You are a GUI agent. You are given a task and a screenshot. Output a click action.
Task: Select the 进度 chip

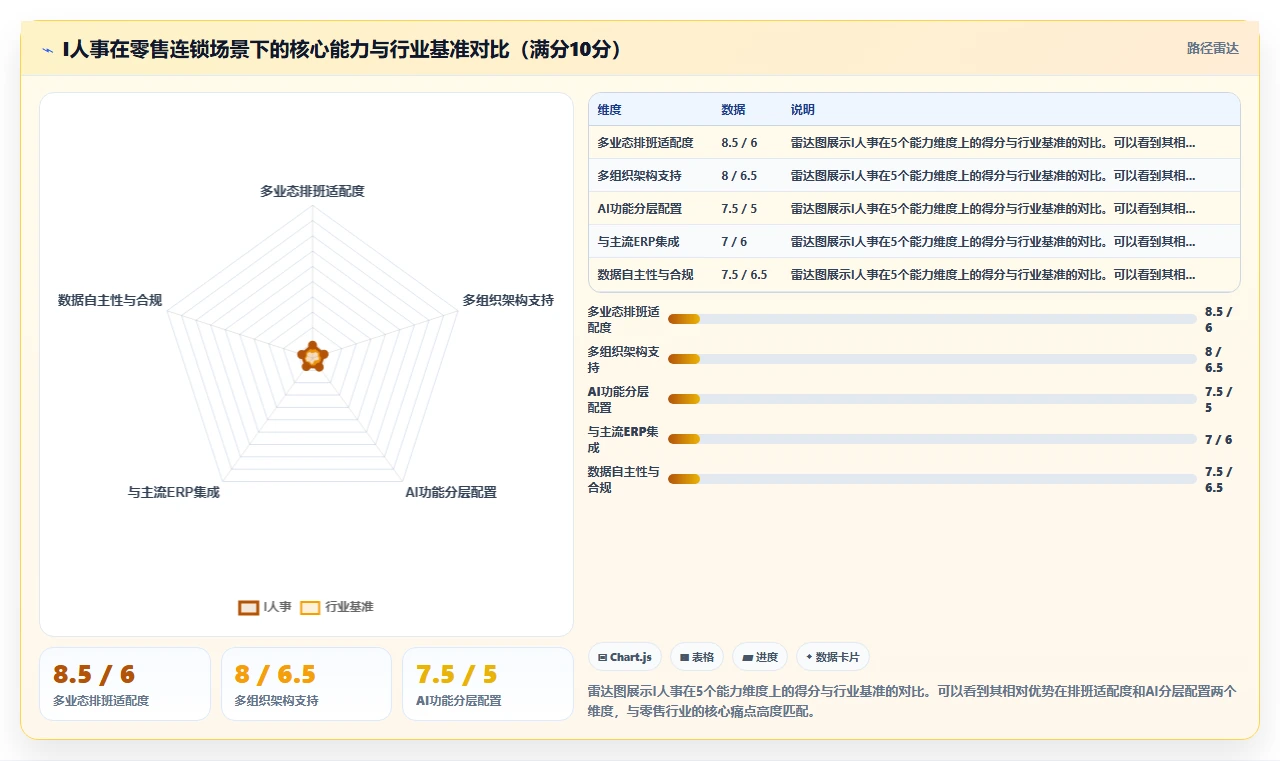pyautogui.click(x=760, y=657)
